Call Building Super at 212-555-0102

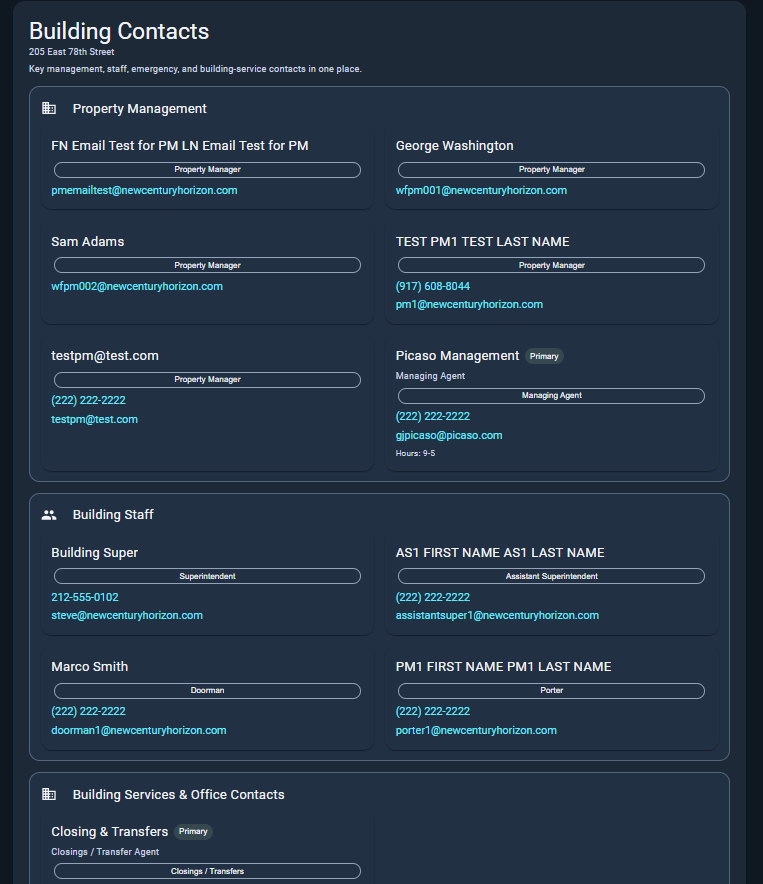pyautogui.click(x=85, y=597)
